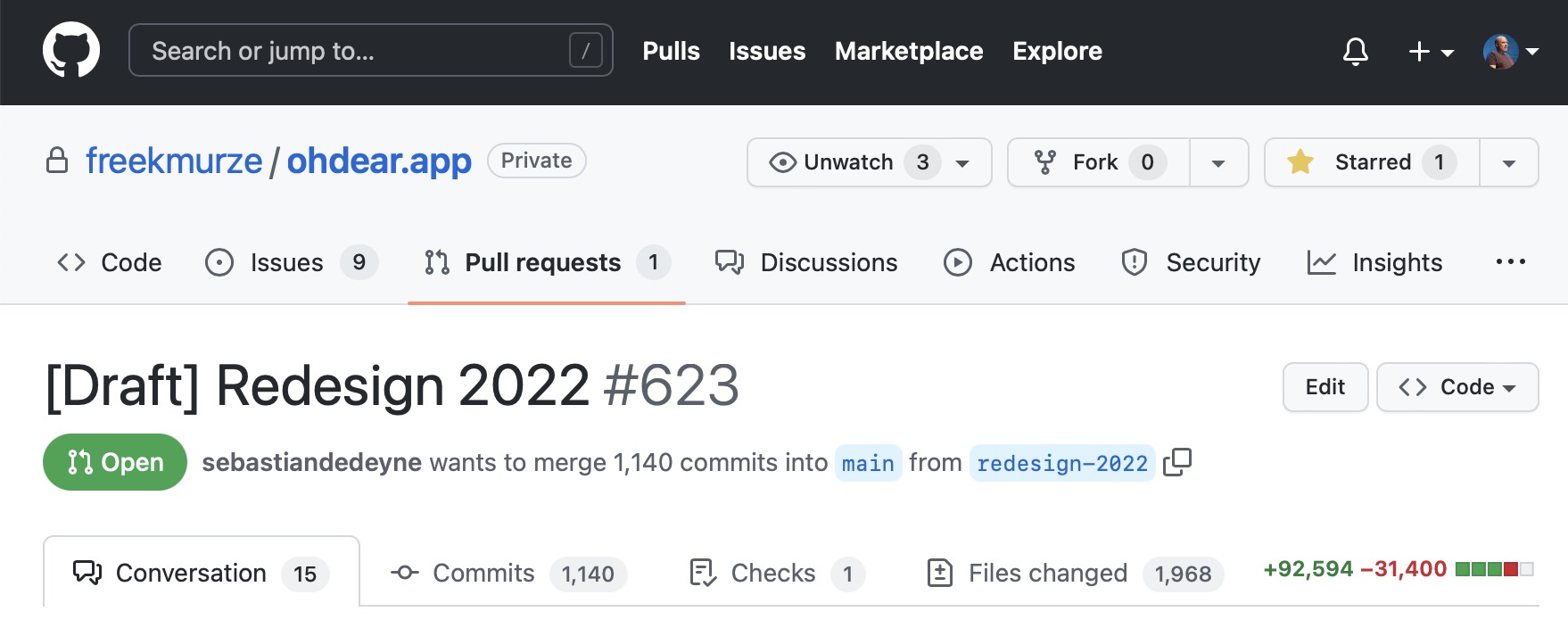Open the pull request Code dropdown
The height and width of the screenshot is (628, 1568).
coord(1457,387)
